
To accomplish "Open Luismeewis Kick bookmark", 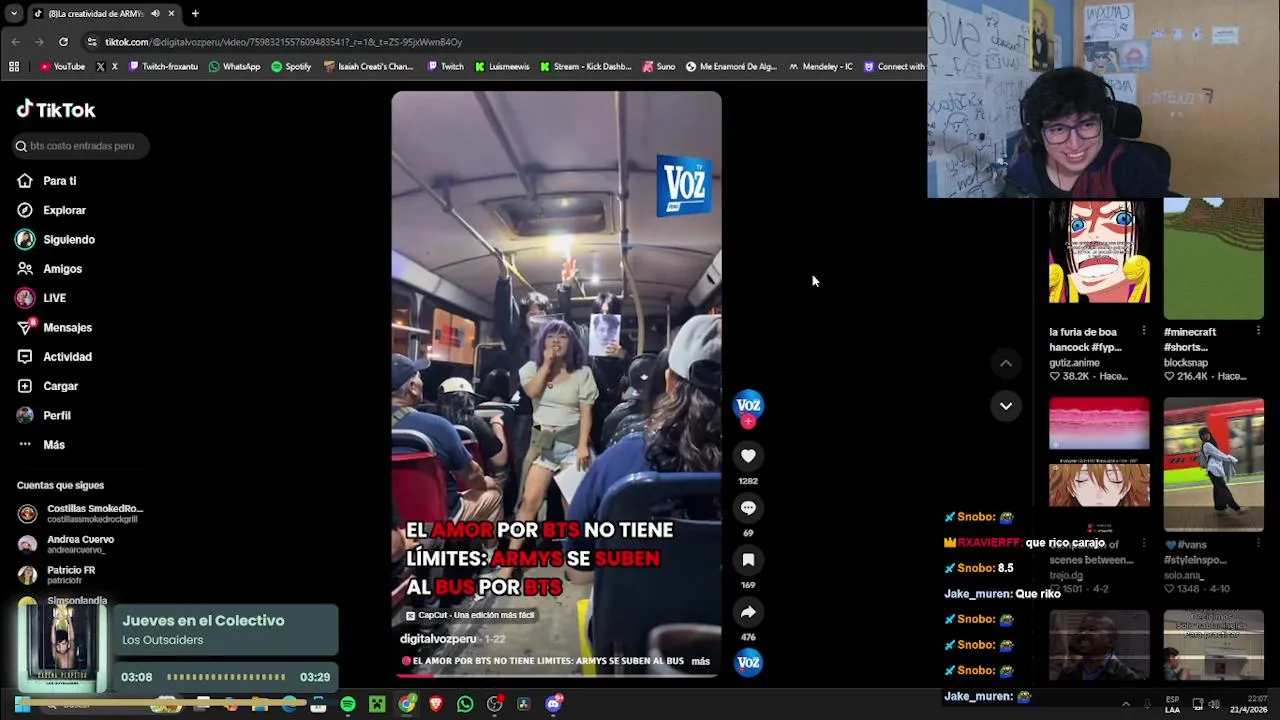I will (502, 67).
